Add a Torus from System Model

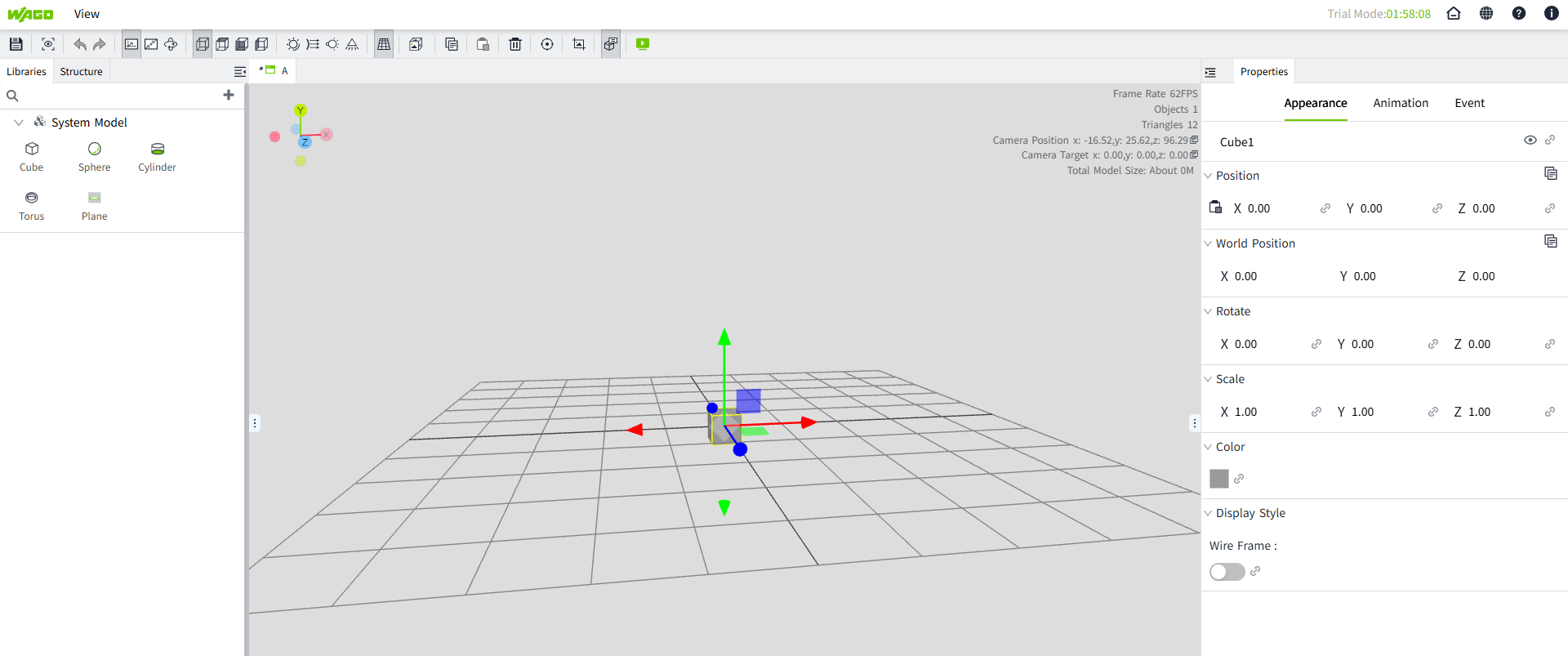coord(32,205)
